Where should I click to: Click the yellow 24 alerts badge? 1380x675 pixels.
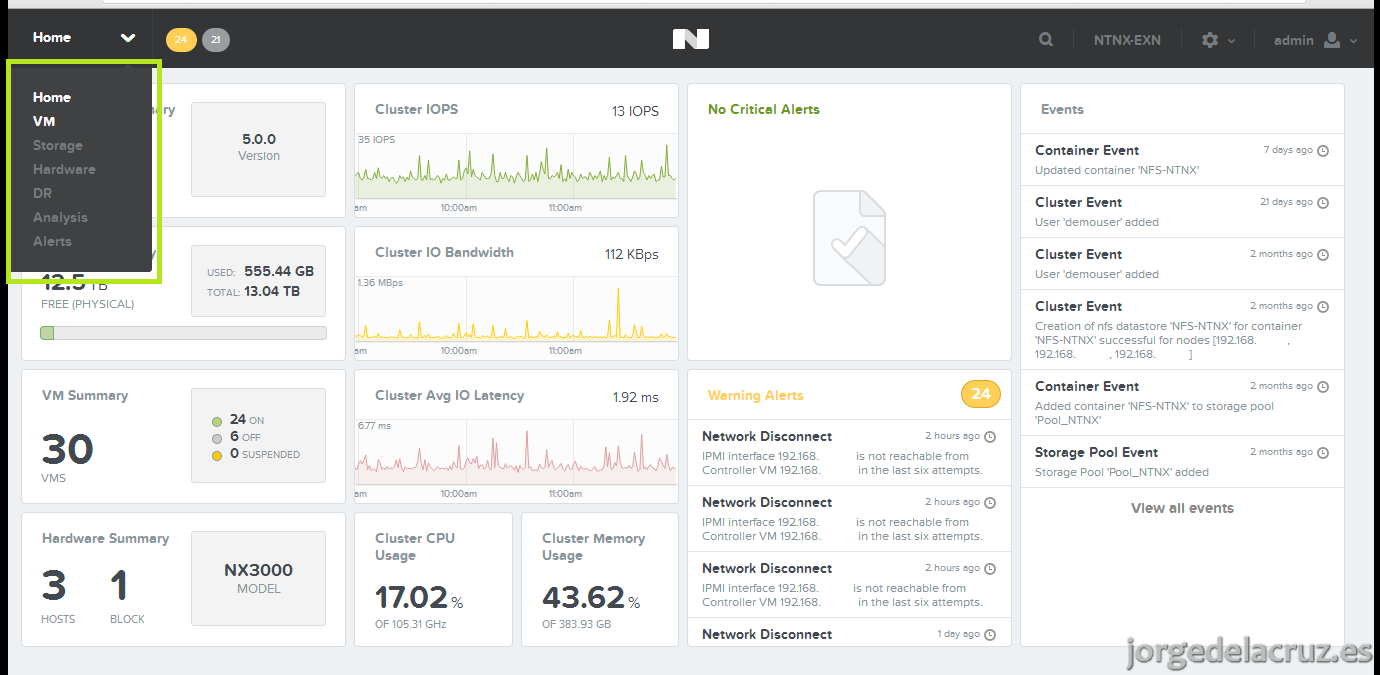point(181,40)
